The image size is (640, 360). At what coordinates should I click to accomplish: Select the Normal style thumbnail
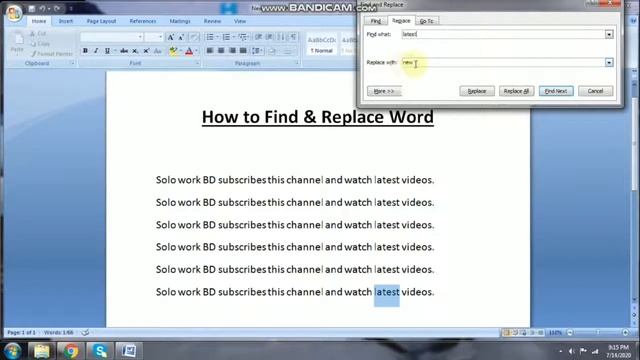click(322, 45)
